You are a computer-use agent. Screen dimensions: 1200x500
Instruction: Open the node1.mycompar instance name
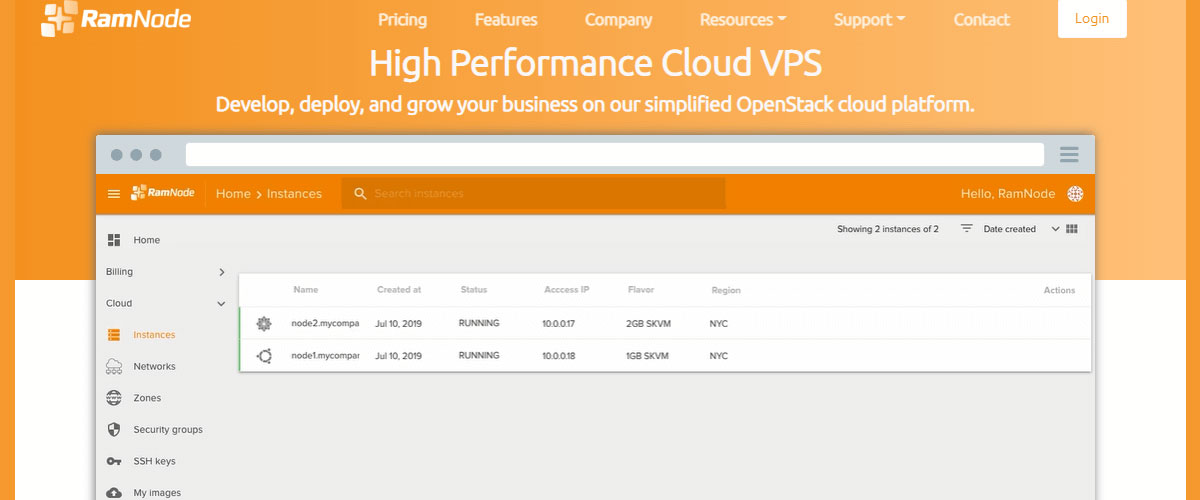325,356
